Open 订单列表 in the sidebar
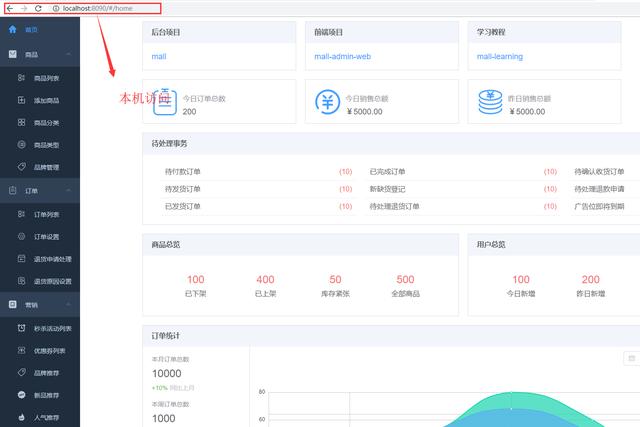Image resolution: width=640 pixels, height=427 pixels. click(40, 214)
